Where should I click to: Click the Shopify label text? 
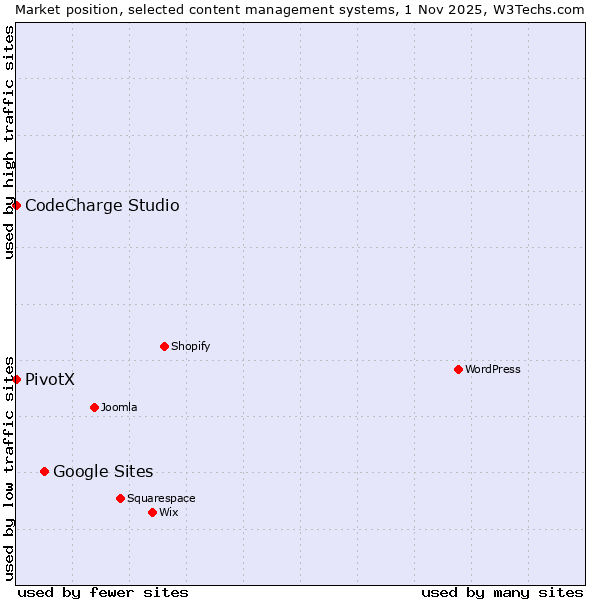(190, 347)
